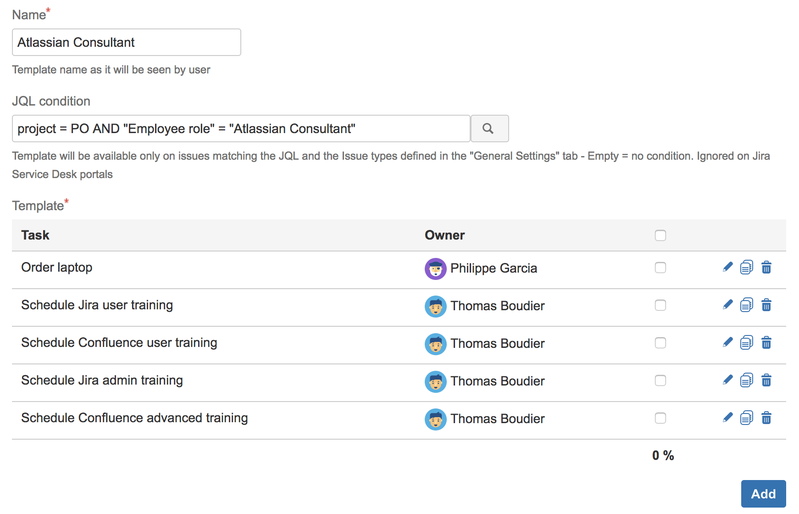Click Philippe Garcia's owner avatar
The width and height of the screenshot is (799, 514).
coord(435,268)
